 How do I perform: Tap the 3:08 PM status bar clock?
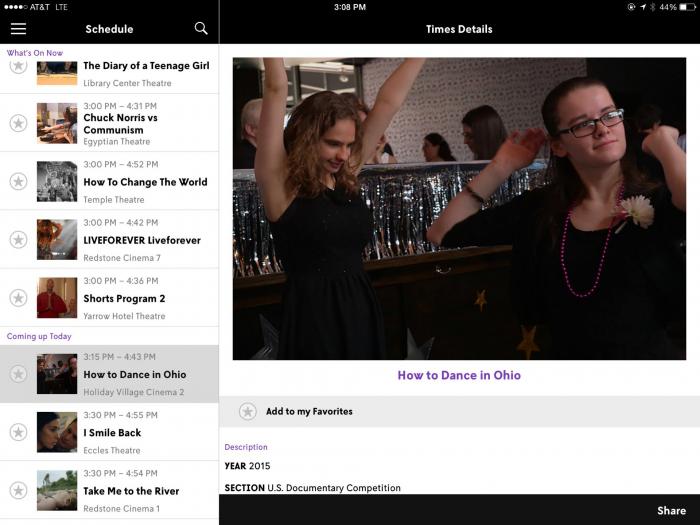pyautogui.click(x=350, y=7)
